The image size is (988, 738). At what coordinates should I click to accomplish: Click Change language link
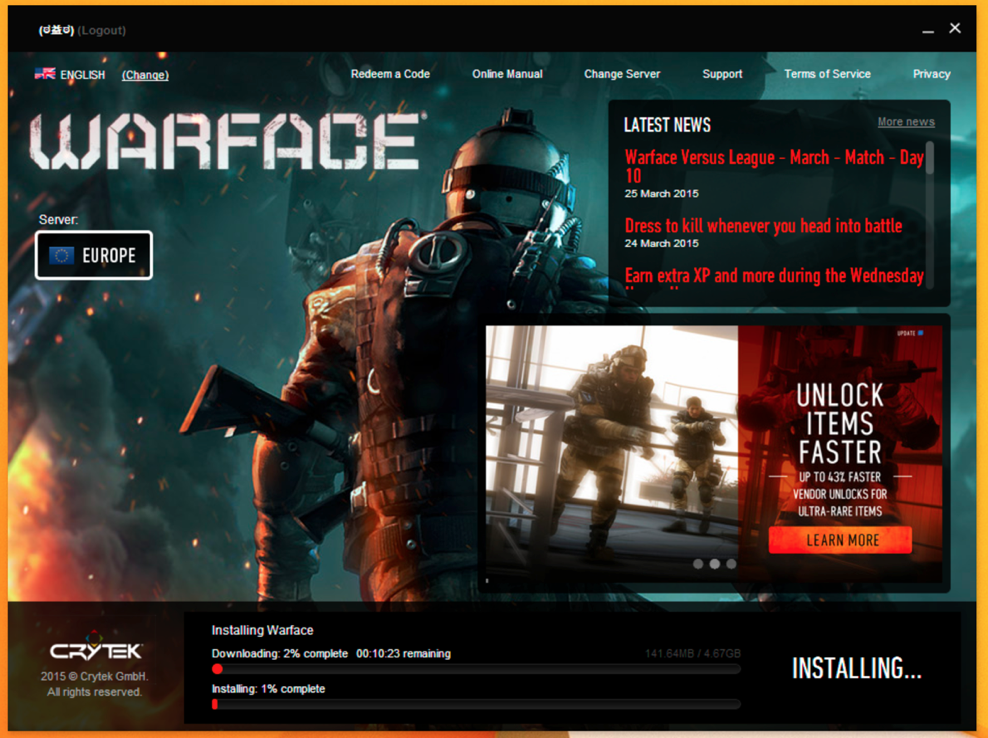click(x=145, y=75)
